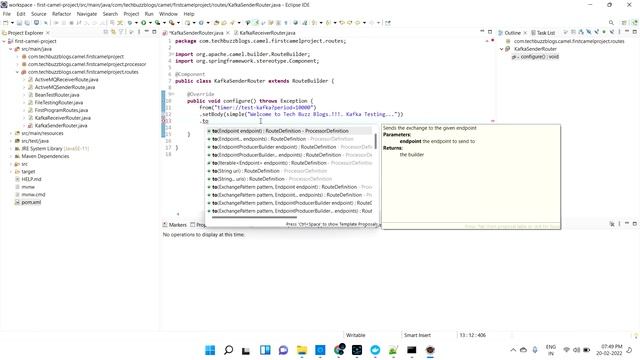Image resolution: width=640 pixels, height=360 pixels.
Task: Collapse the firstcamelproject.routes package node
Action: point(18,72)
